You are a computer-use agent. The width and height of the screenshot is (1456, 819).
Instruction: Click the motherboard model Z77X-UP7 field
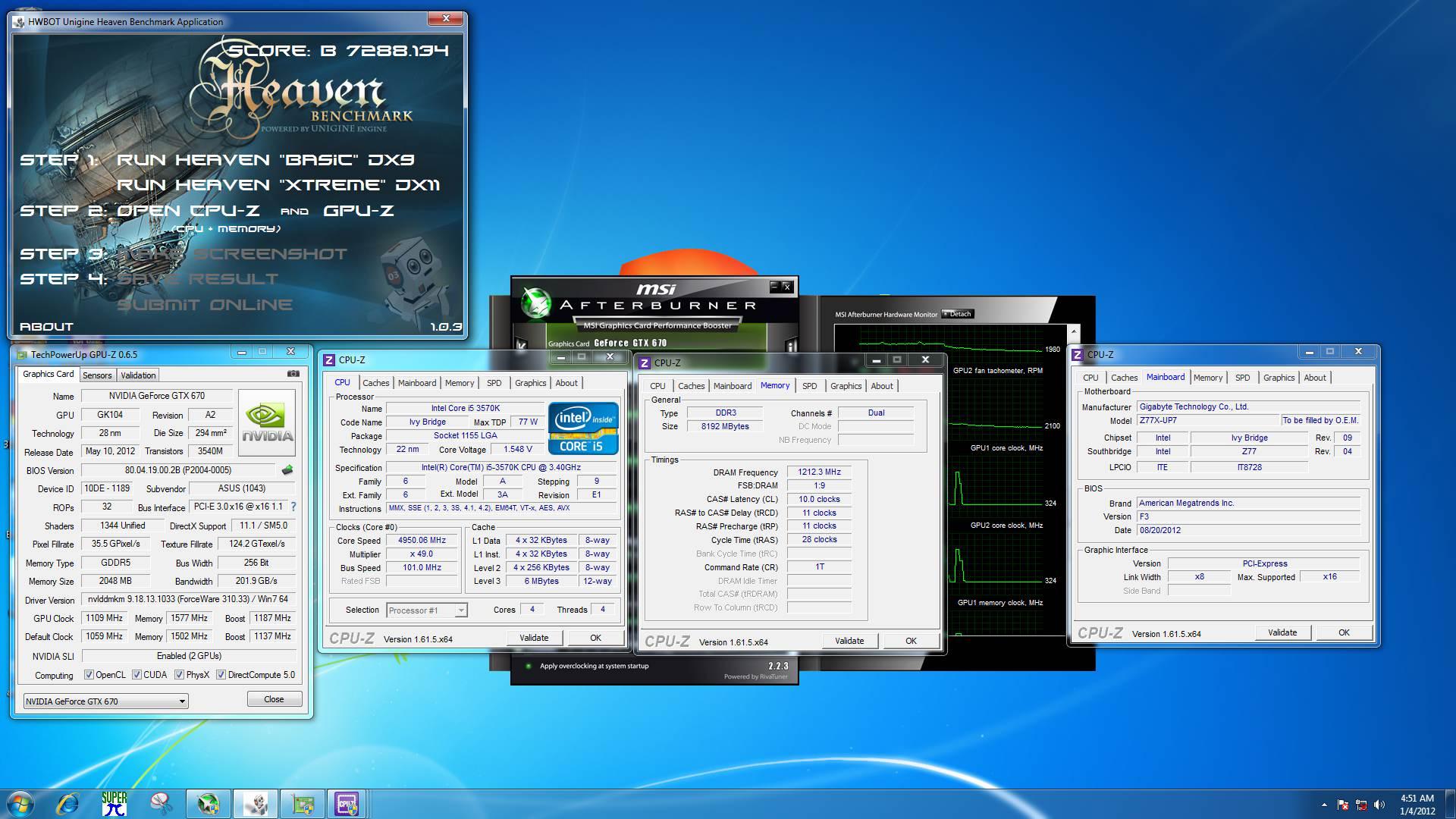point(1208,420)
